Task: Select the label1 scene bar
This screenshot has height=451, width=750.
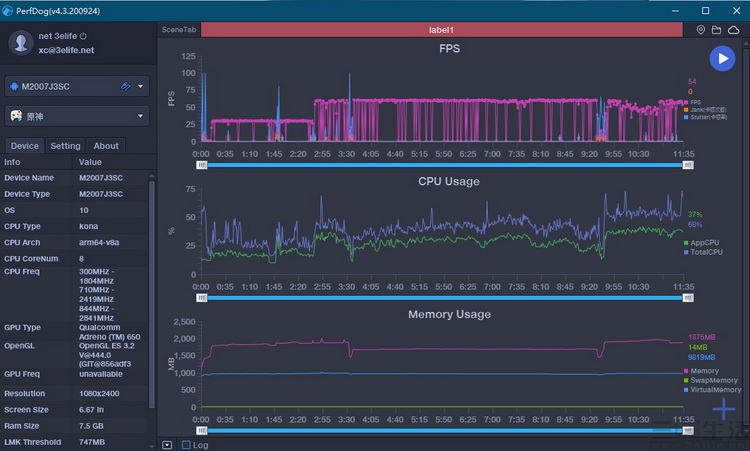Action: coord(441,30)
